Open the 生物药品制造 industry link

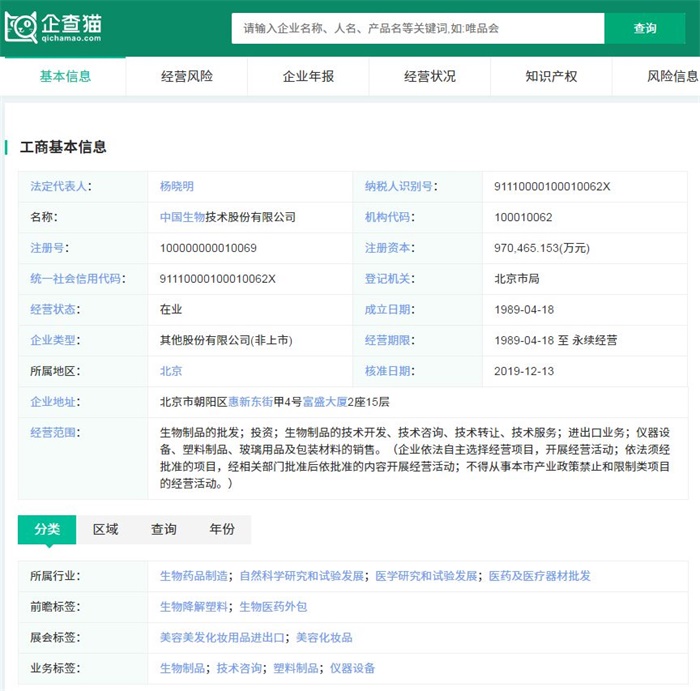[194, 576]
